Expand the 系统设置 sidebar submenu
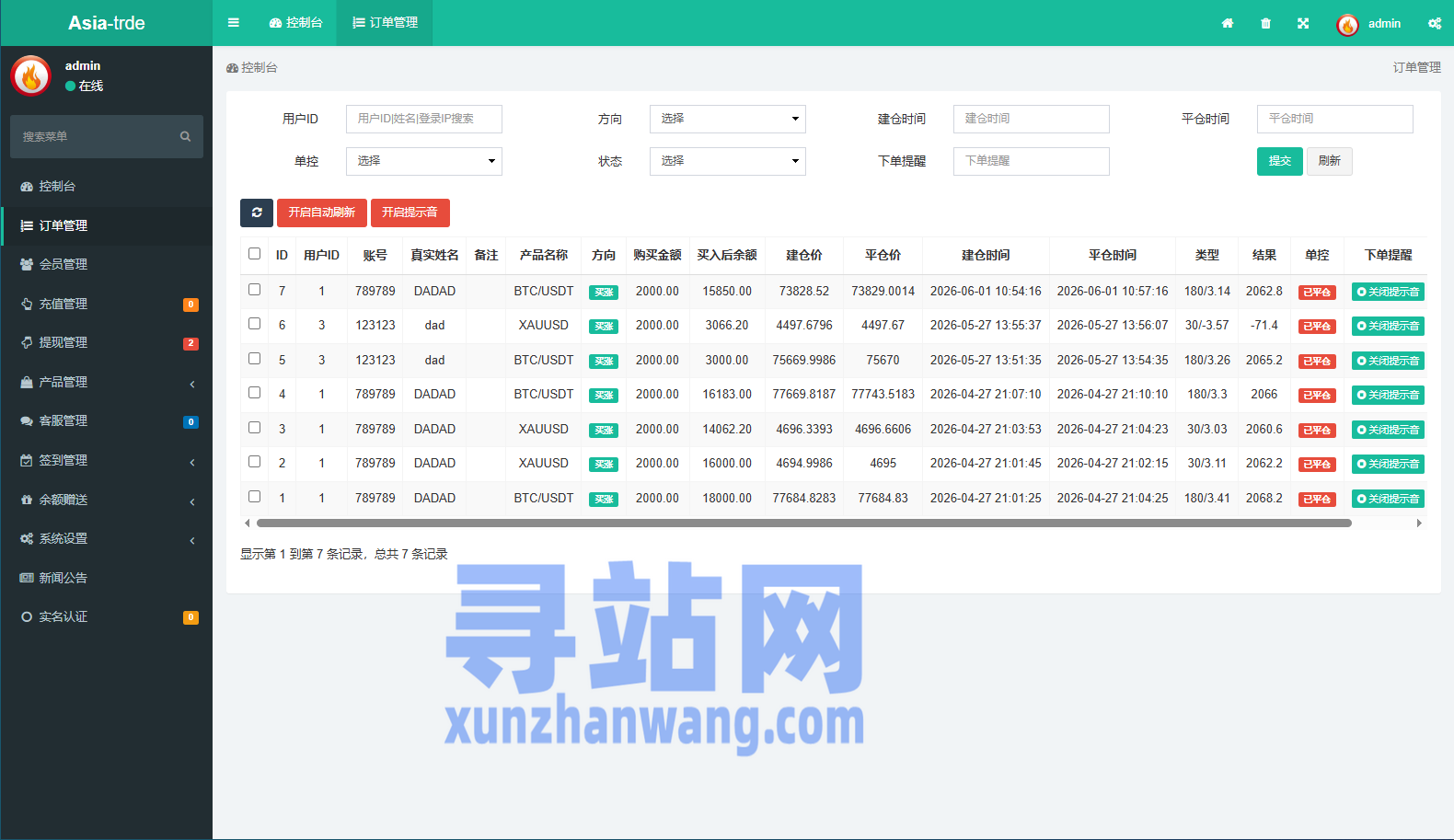The width and height of the screenshot is (1454, 840). point(107,538)
